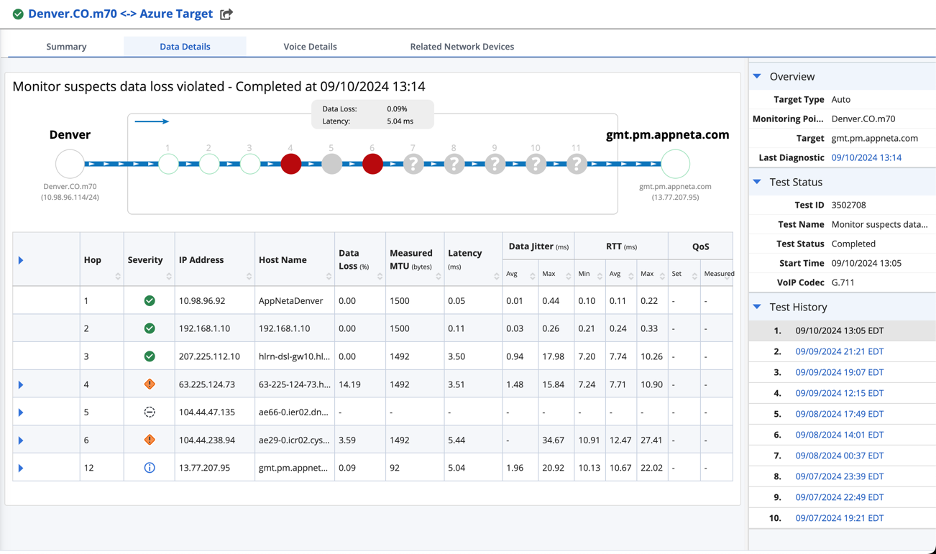Click the Denver source node circle
936x554 pixels.
click(70, 163)
